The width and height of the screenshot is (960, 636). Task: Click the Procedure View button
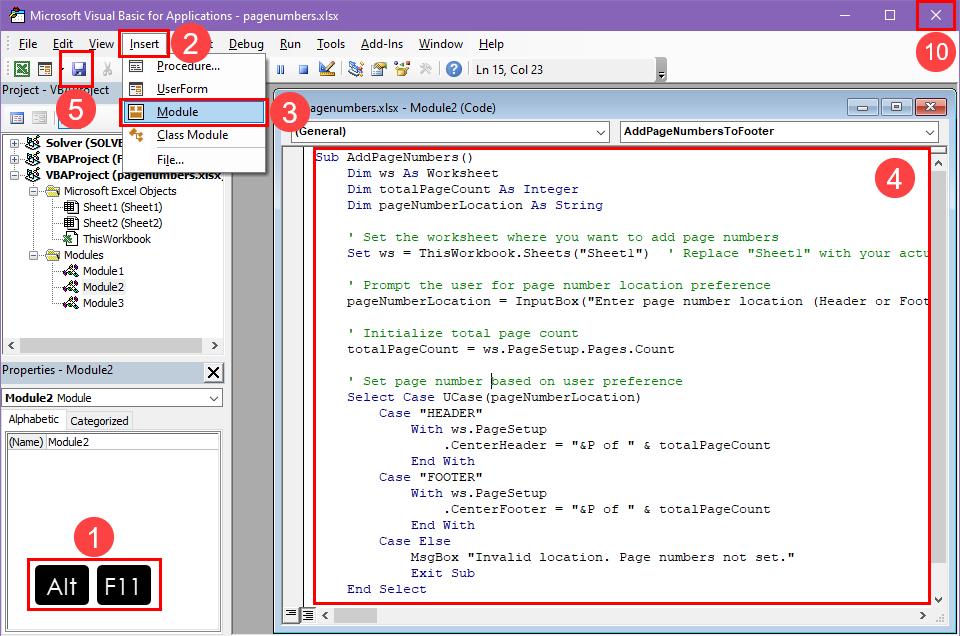[x=291, y=614]
